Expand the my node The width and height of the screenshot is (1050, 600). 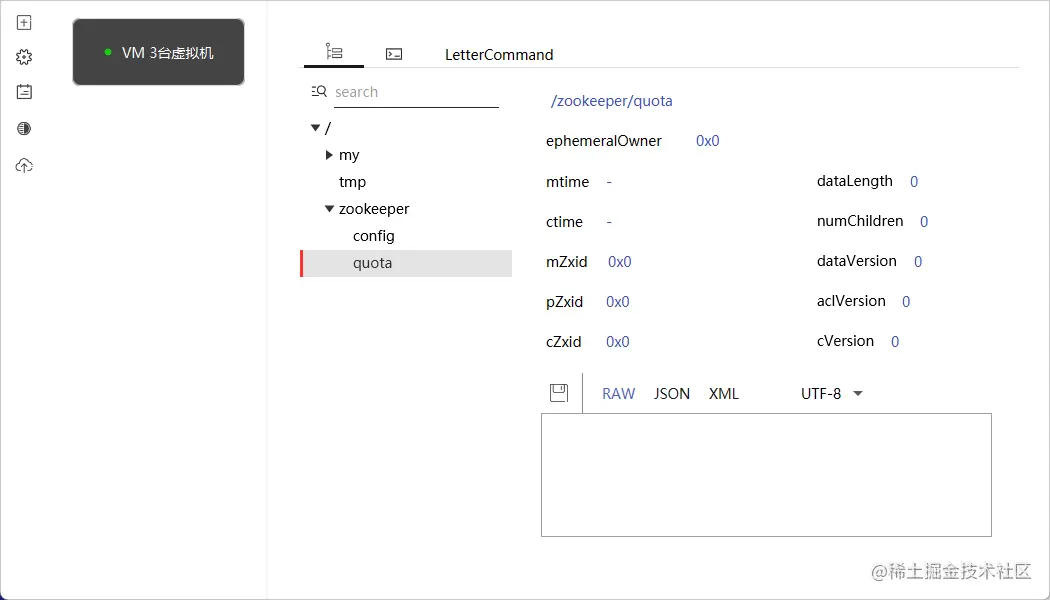(x=329, y=155)
